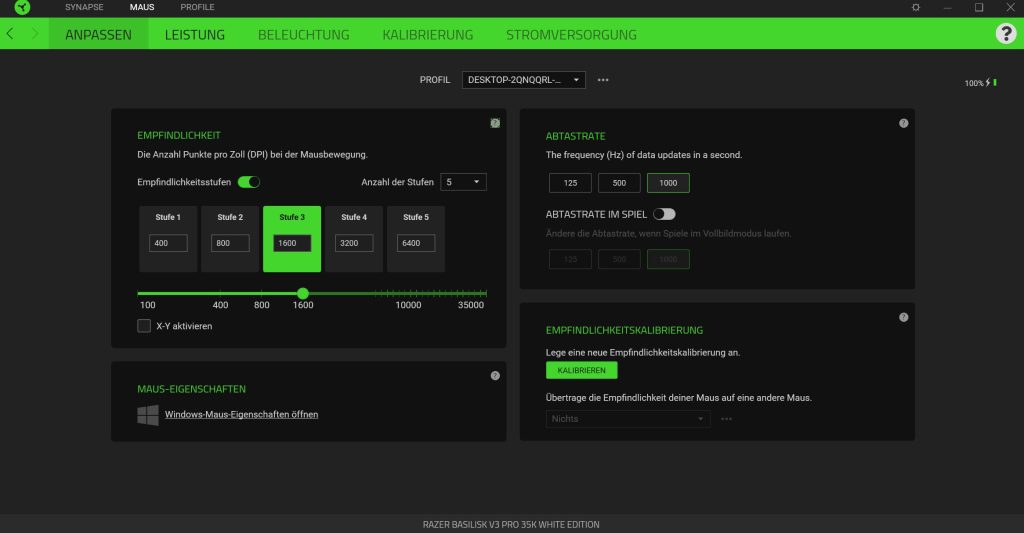Viewport: 1024px width, 533px height.
Task: Toggle Empfindlichkeitsstufen switch
Action: point(249,182)
